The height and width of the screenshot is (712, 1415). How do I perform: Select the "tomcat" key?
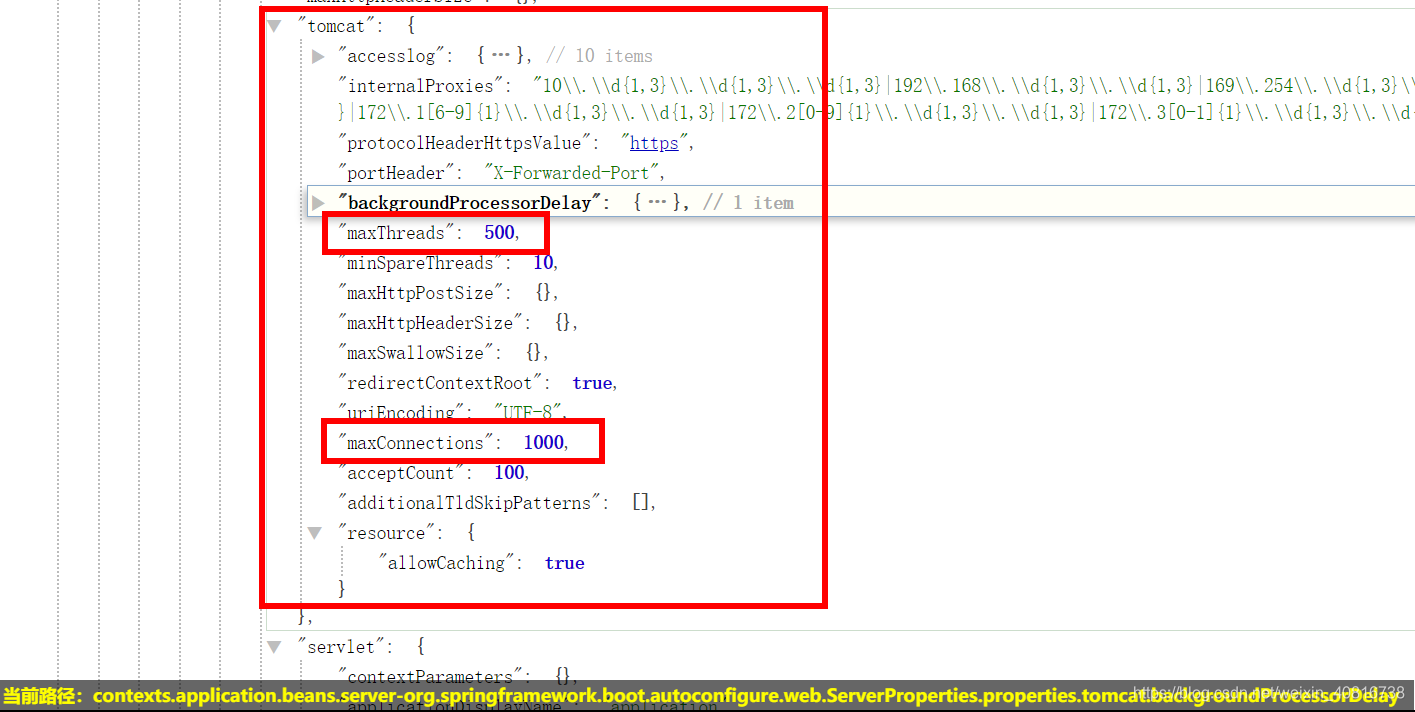pyautogui.click(x=337, y=27)
